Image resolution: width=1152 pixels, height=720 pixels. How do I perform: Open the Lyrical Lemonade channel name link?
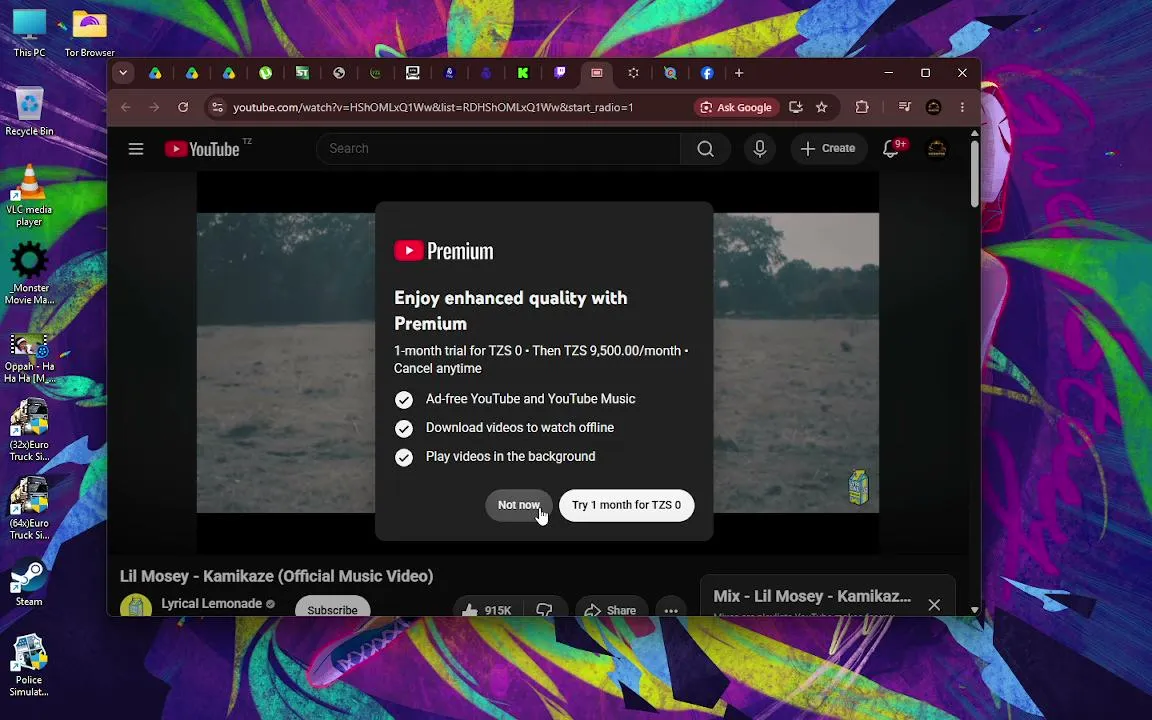(212, 604)
